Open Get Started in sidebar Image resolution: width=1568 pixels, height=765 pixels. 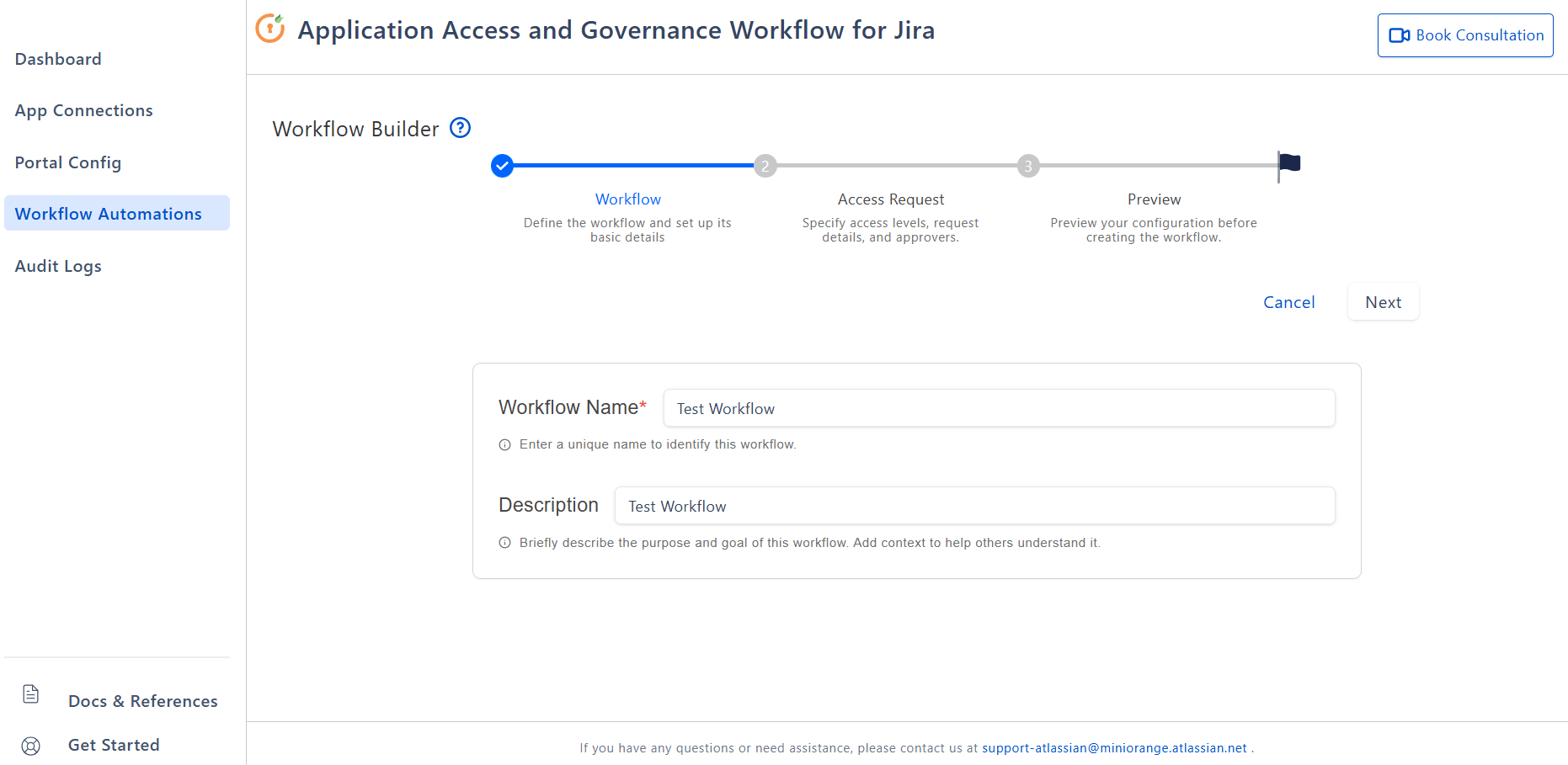pos(114,745)
